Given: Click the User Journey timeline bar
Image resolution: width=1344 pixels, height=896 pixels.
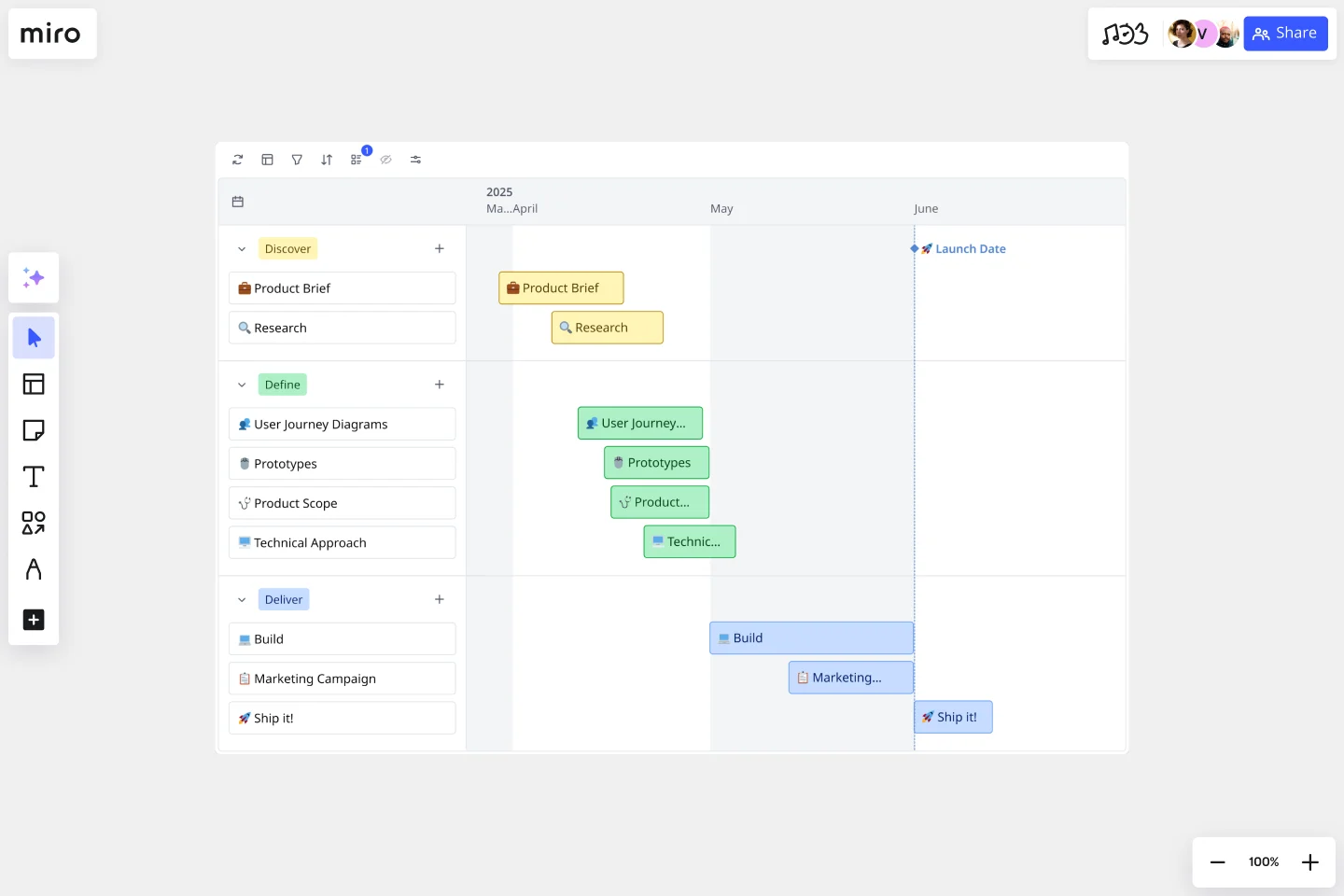Looking at the screenshot, I should (x=640, y=423).
